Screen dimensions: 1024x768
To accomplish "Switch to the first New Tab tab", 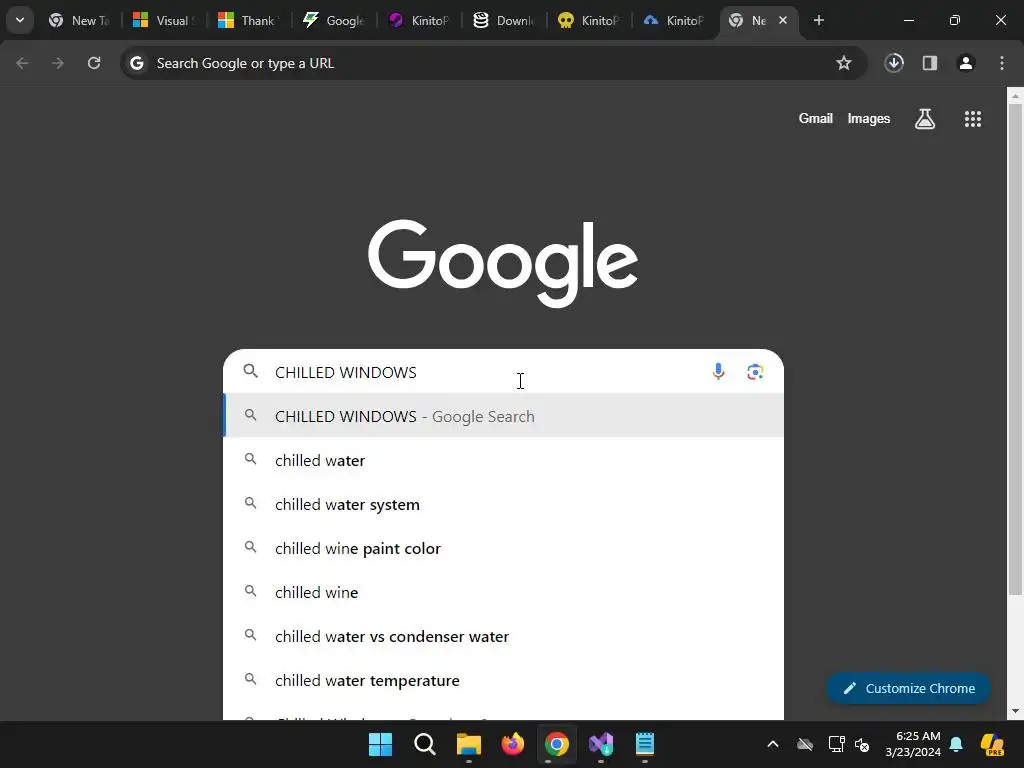I will 79,20.
